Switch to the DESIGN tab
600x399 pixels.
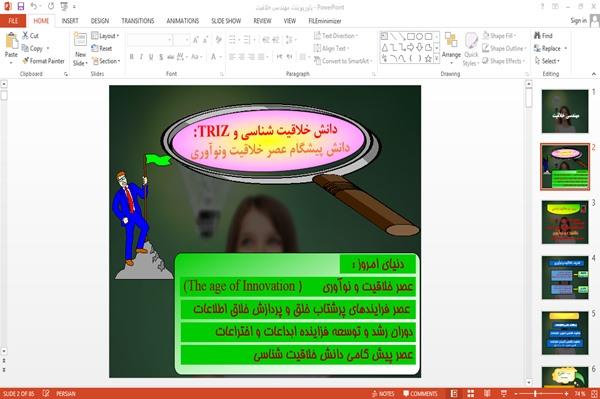[99, 21]
